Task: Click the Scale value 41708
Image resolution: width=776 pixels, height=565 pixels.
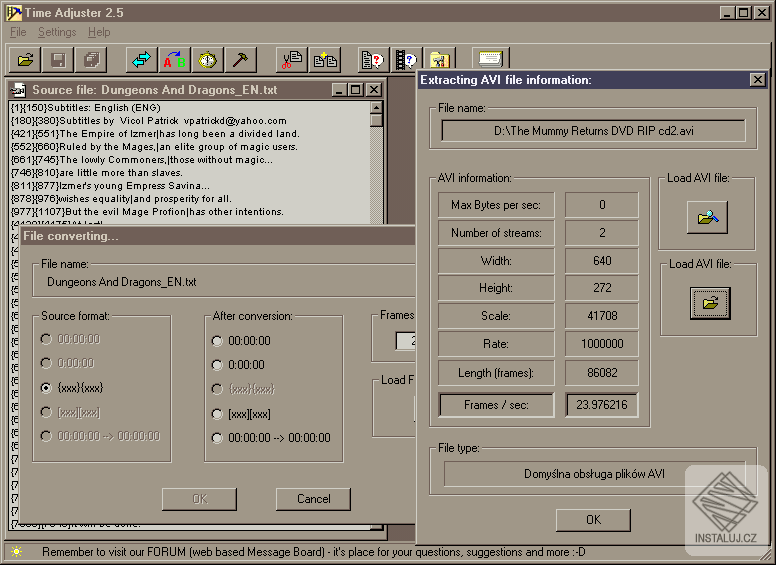Action: pyautogui.click(x=602, y=316)
